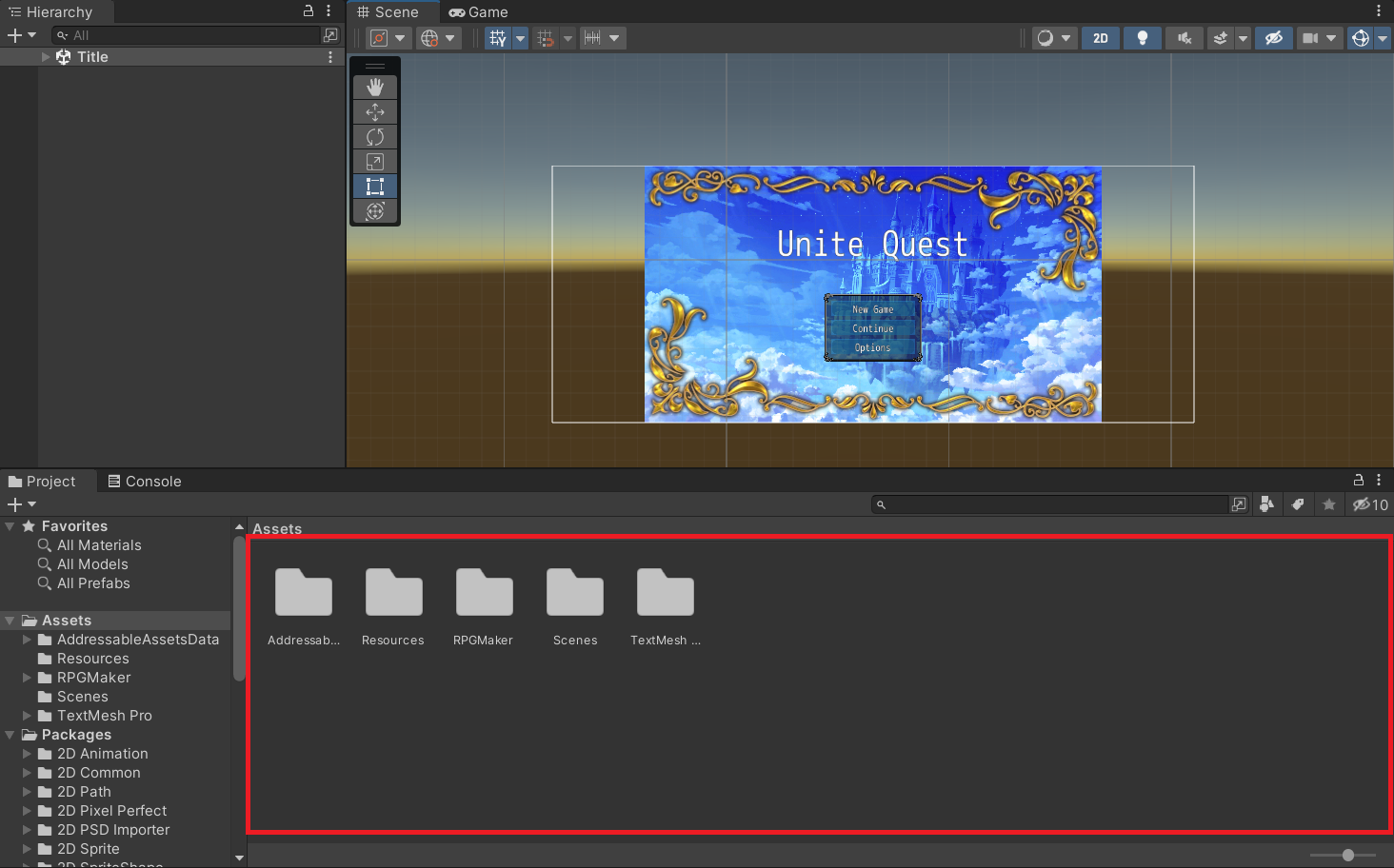Switch to the Game tab
Viewport: 1394px width, 868px height.
pyautogui.click(x=478, y=12)
